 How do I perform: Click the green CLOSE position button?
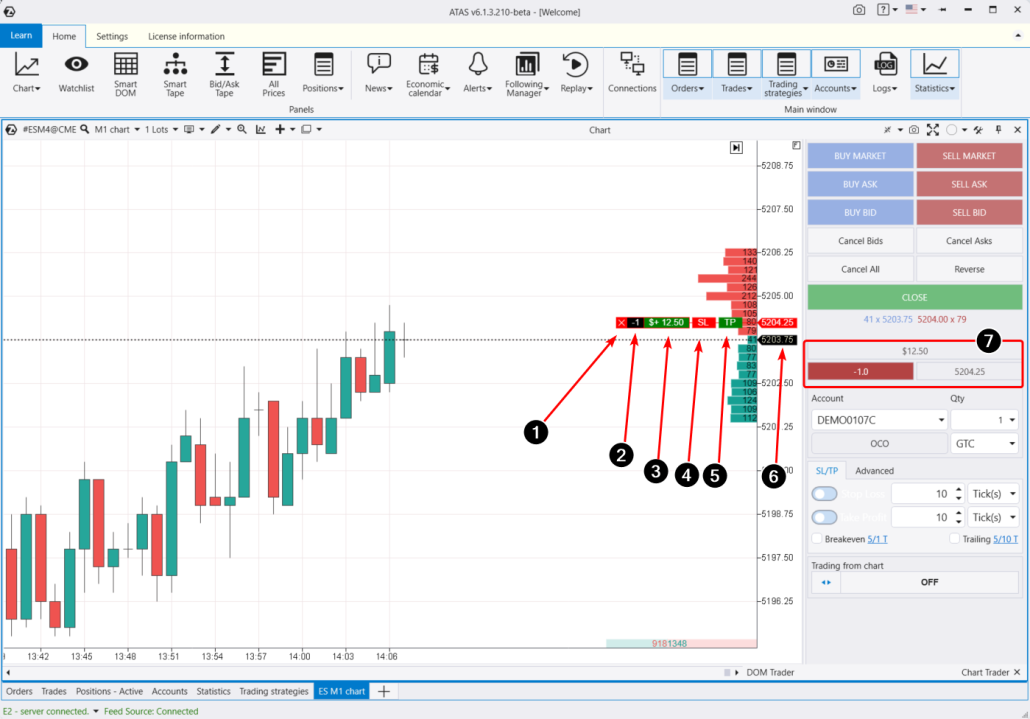[x=914, y=297]
